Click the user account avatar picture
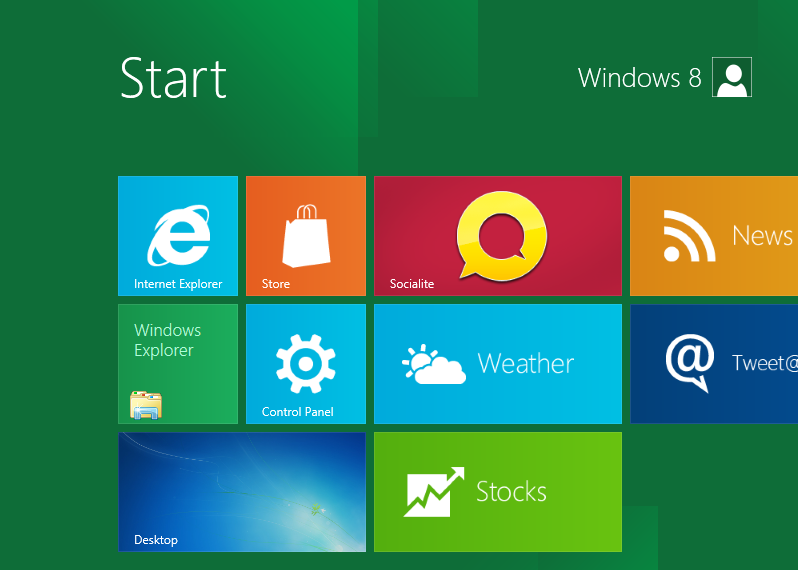Image resolution: width=798 pixels, height=570 pixels. (732, 77)
